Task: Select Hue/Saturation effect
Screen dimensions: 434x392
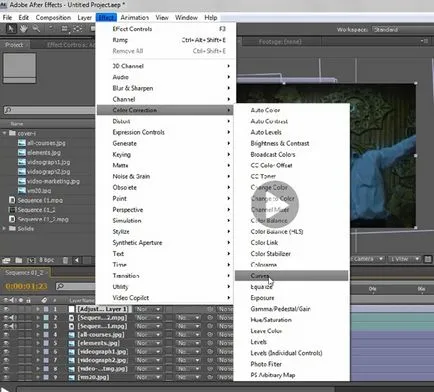Action: pyautogui.click(x=291, y=320)
